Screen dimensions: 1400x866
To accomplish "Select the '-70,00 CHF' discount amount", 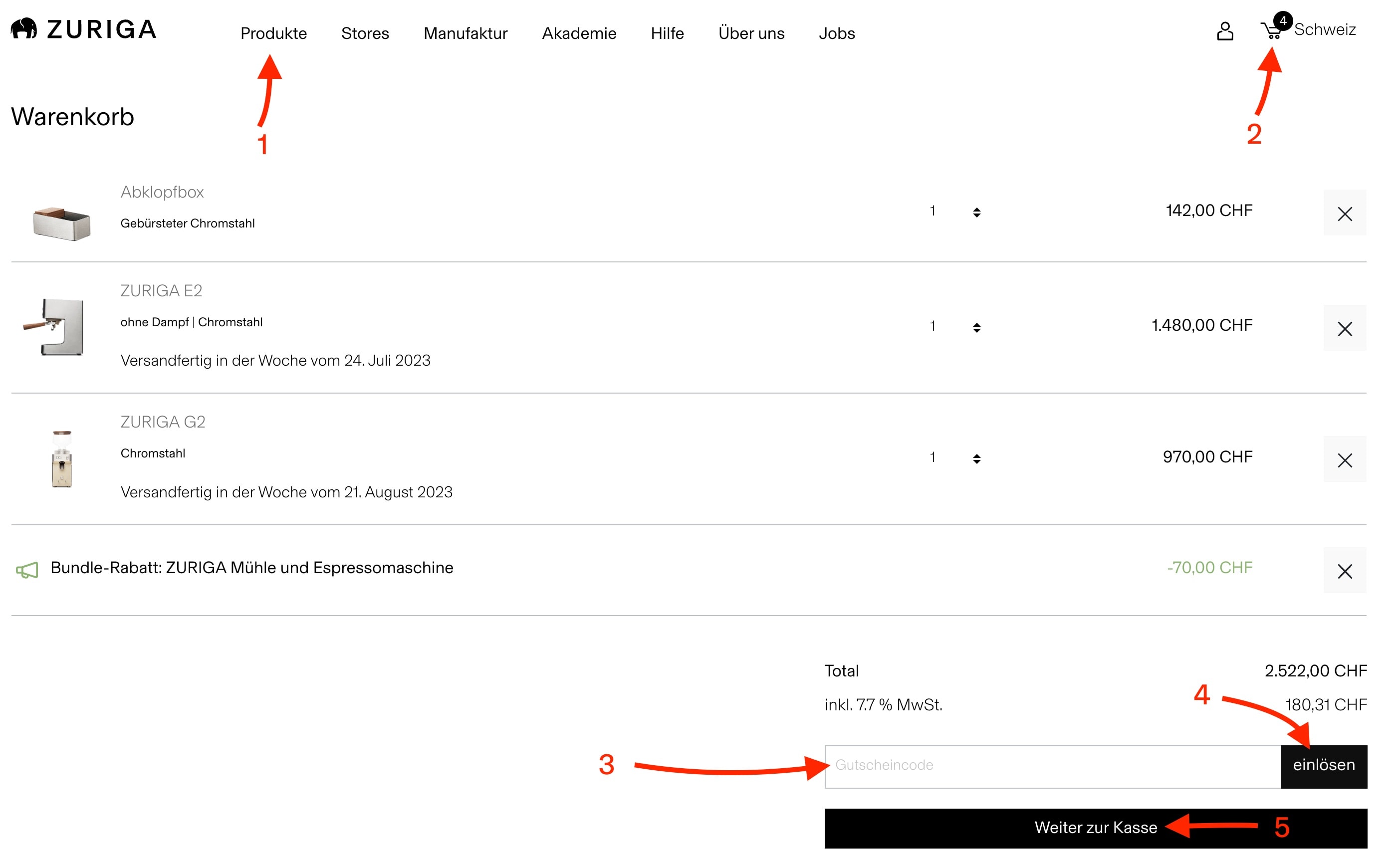I will coord(1210,568).
